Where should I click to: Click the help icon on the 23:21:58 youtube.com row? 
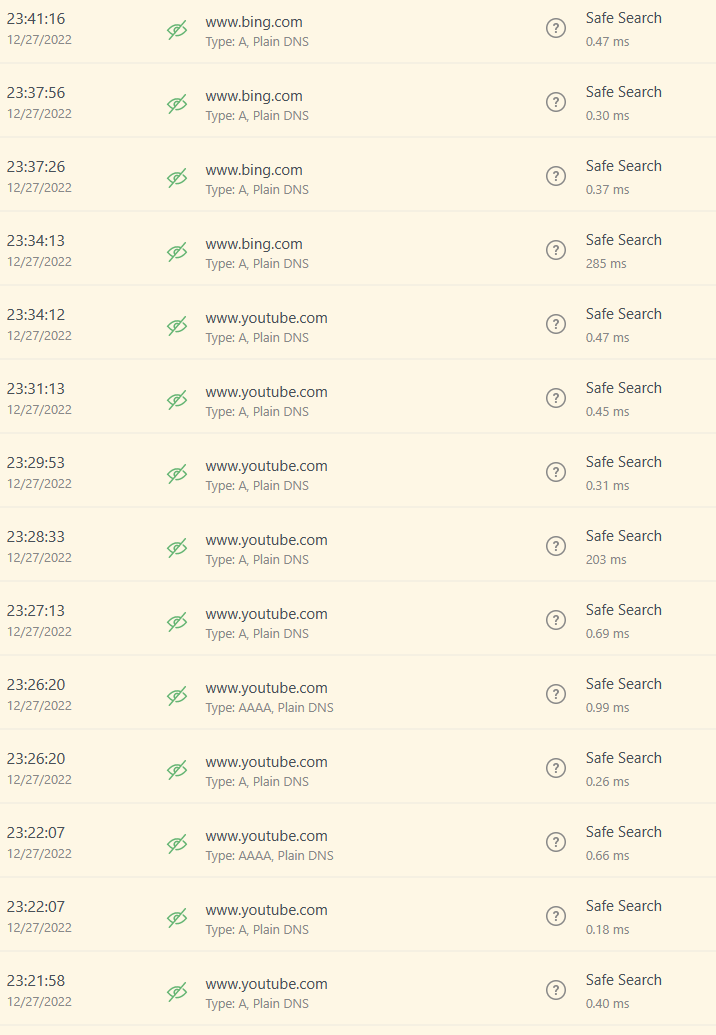556,989
